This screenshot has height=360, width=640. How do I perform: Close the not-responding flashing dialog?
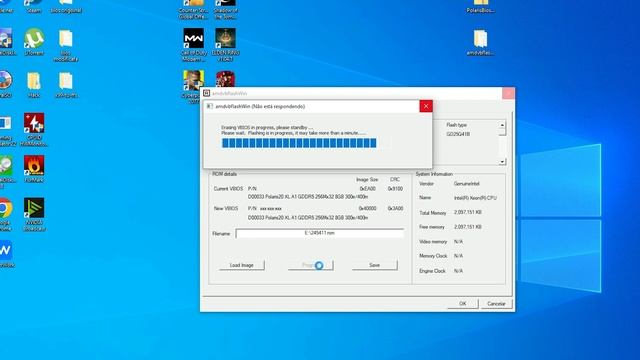tap(426, 106)
